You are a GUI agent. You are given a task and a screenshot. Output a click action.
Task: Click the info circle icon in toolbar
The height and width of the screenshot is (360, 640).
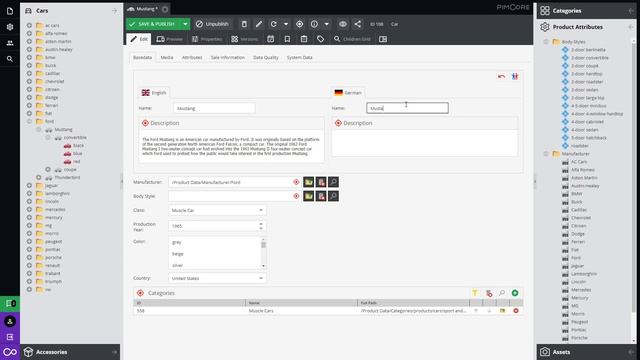[x=314, y=24]
